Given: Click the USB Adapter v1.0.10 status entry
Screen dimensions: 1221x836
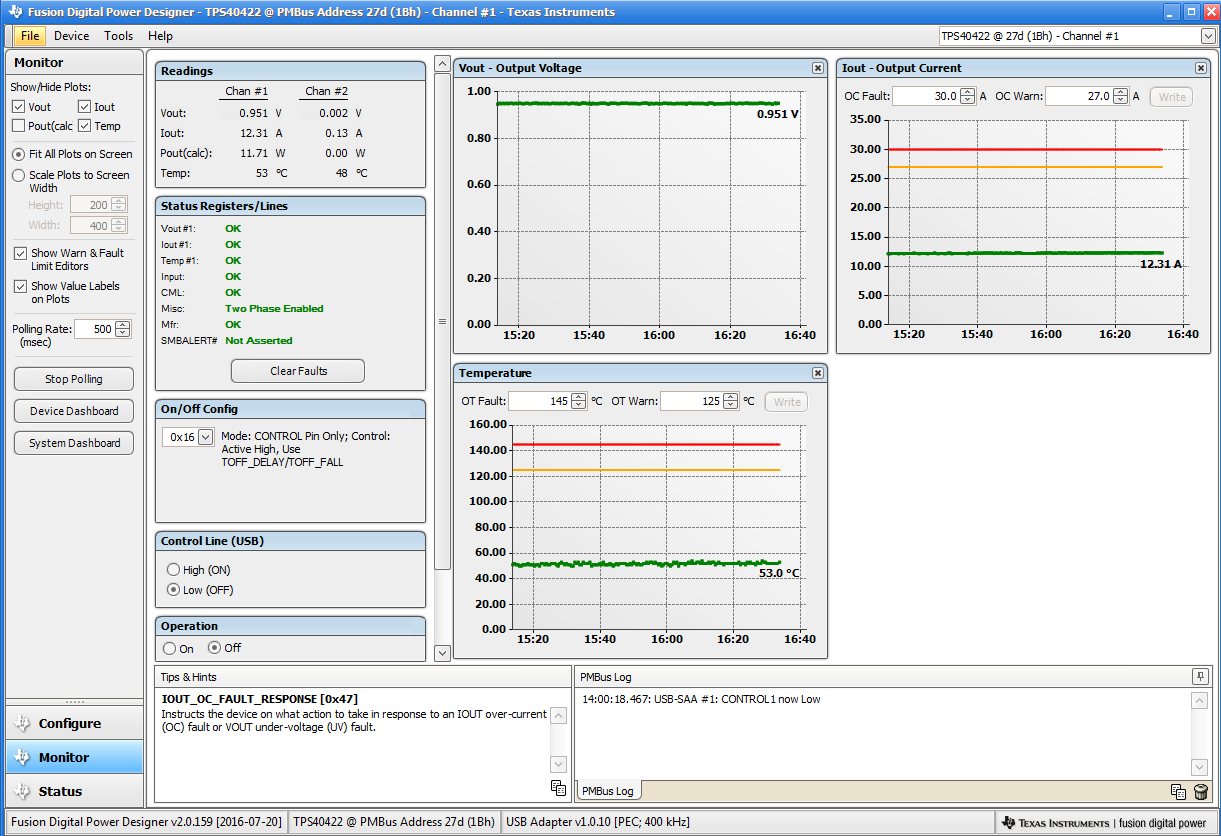Looking at the screenshot, I should tap(598, 823).
